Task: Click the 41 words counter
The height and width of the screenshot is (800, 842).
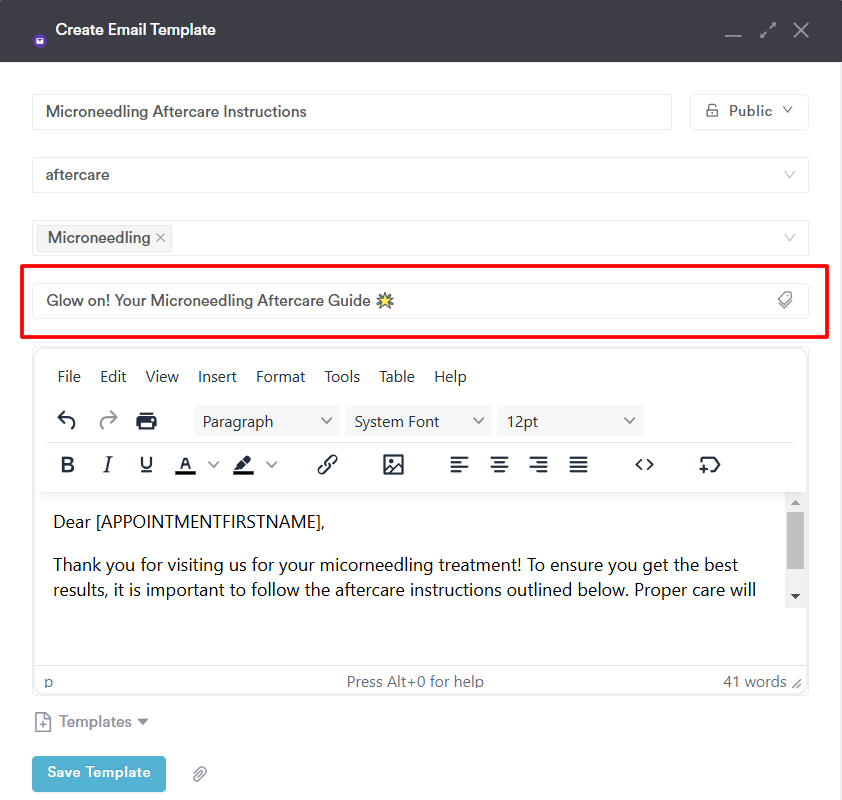Action: coord(754,681)
